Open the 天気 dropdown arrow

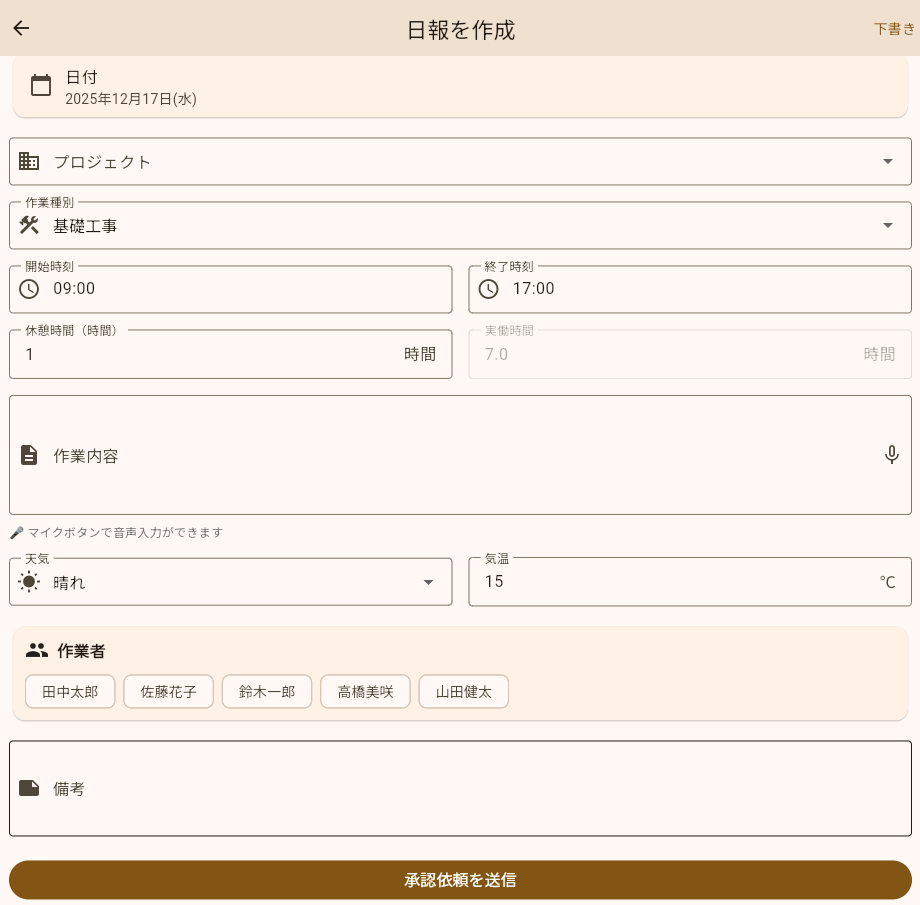[x=428, y=582]
